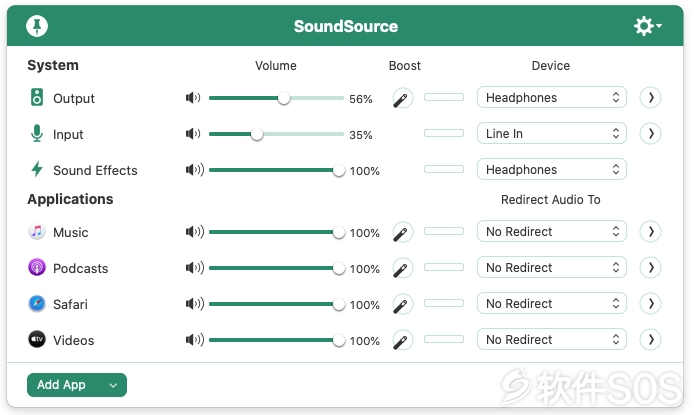Image resolution: width=694 pixels, height=415 pixels.
Task: Click the Music level meter
Action: pos(444,231)
